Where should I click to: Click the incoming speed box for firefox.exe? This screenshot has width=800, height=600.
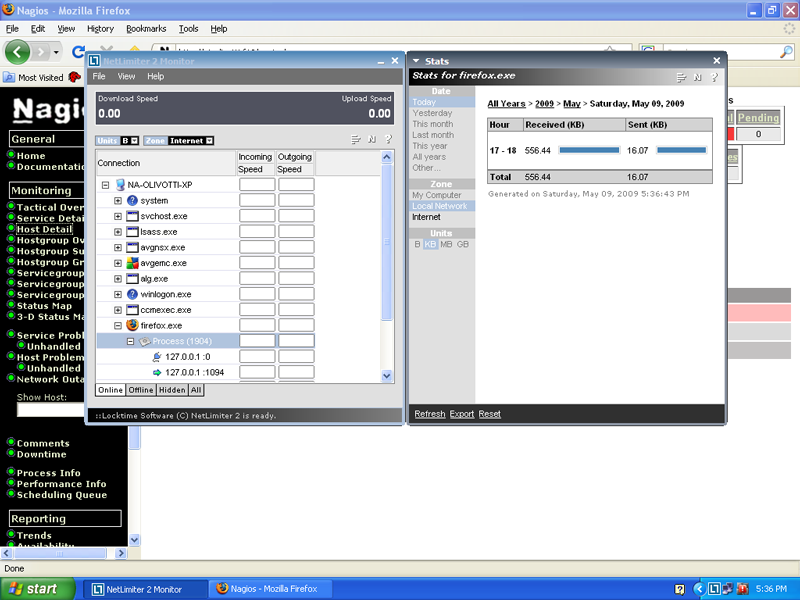coord(257,325)
